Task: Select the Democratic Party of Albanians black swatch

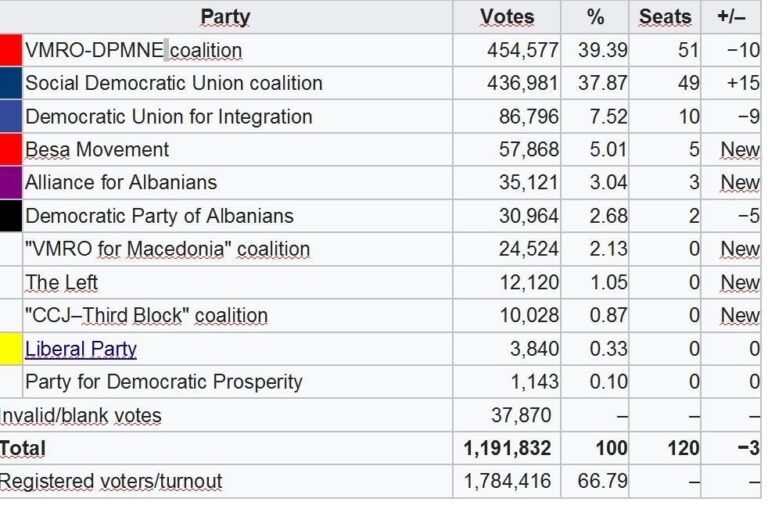Action: click(x=11, y=216)
